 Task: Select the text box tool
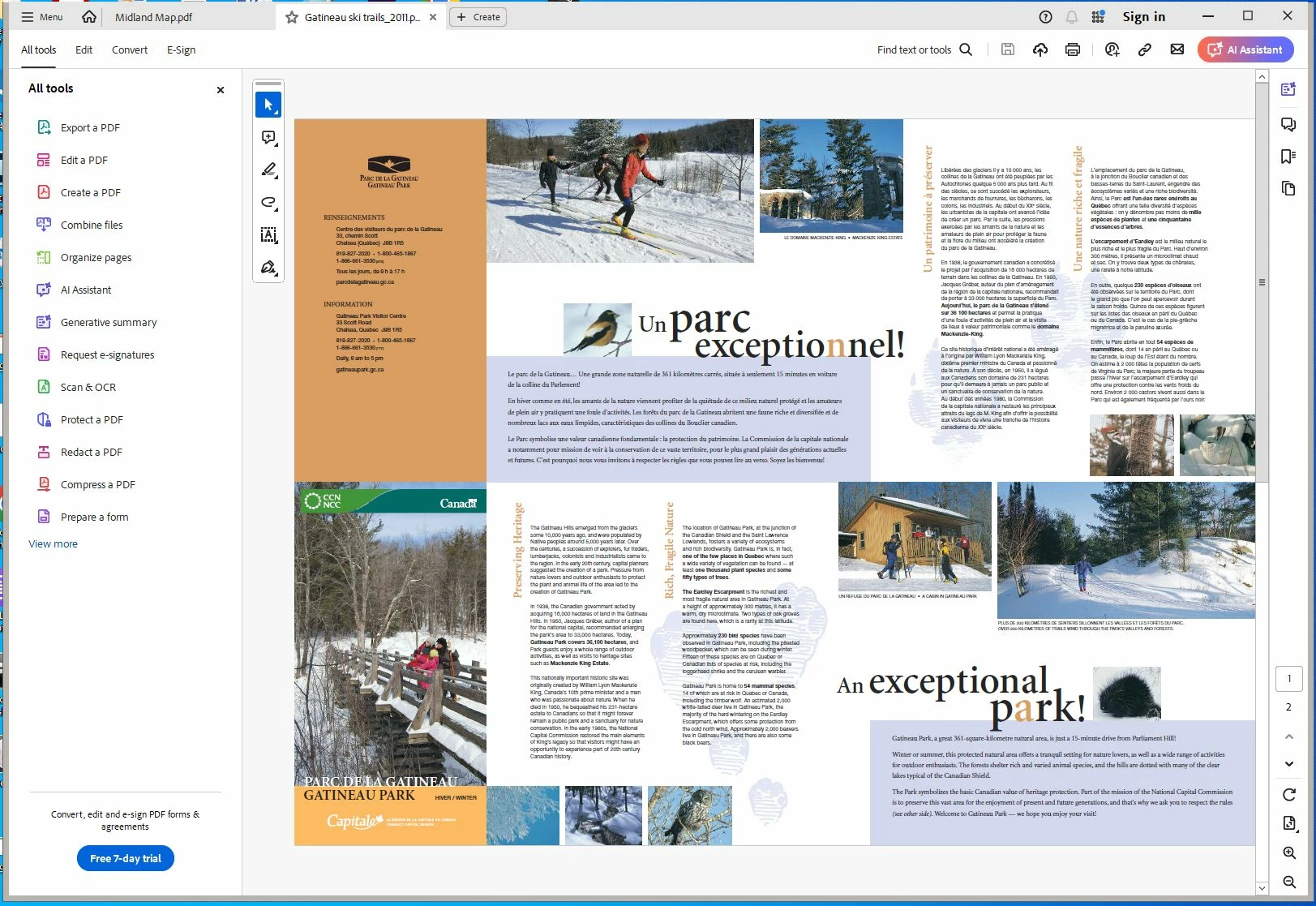[x=268, y=234]
